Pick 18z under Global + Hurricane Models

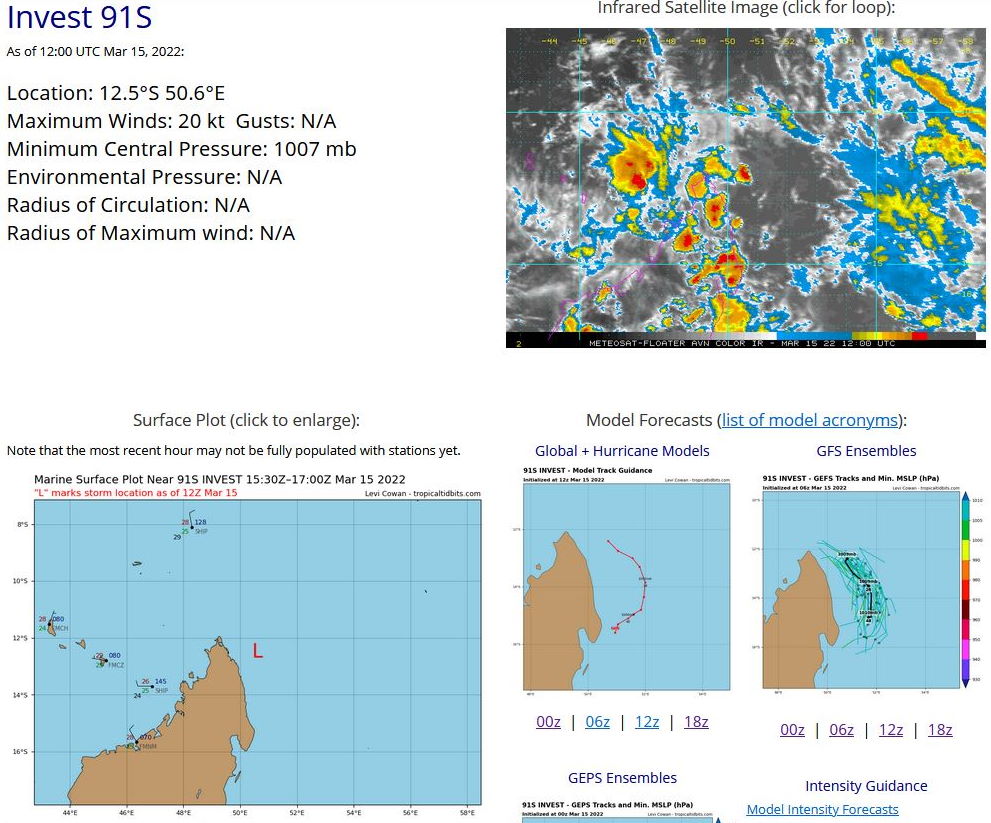(x=696, y=722)
